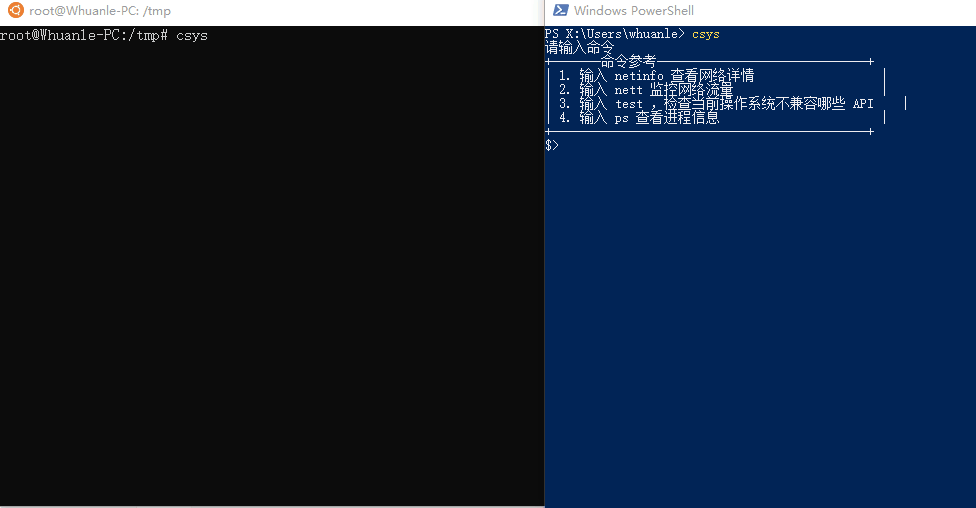Image resolution: width=976 pixels, height=508 pixels.
Task: Click the API text in option 3
Action: tap(863, 104)
